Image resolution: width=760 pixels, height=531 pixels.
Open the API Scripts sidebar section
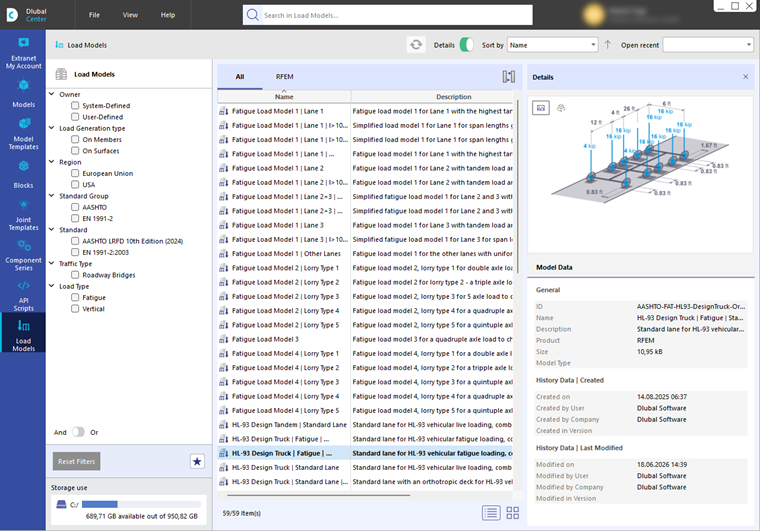23,296
